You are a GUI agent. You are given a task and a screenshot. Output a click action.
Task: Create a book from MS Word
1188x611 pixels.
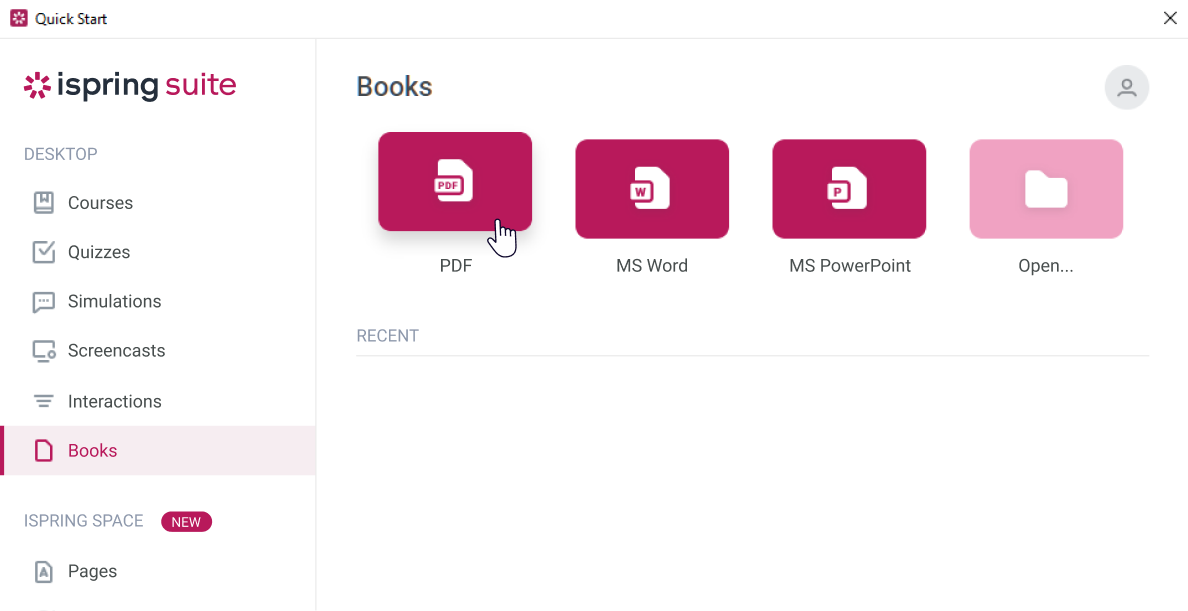[652, 189]
